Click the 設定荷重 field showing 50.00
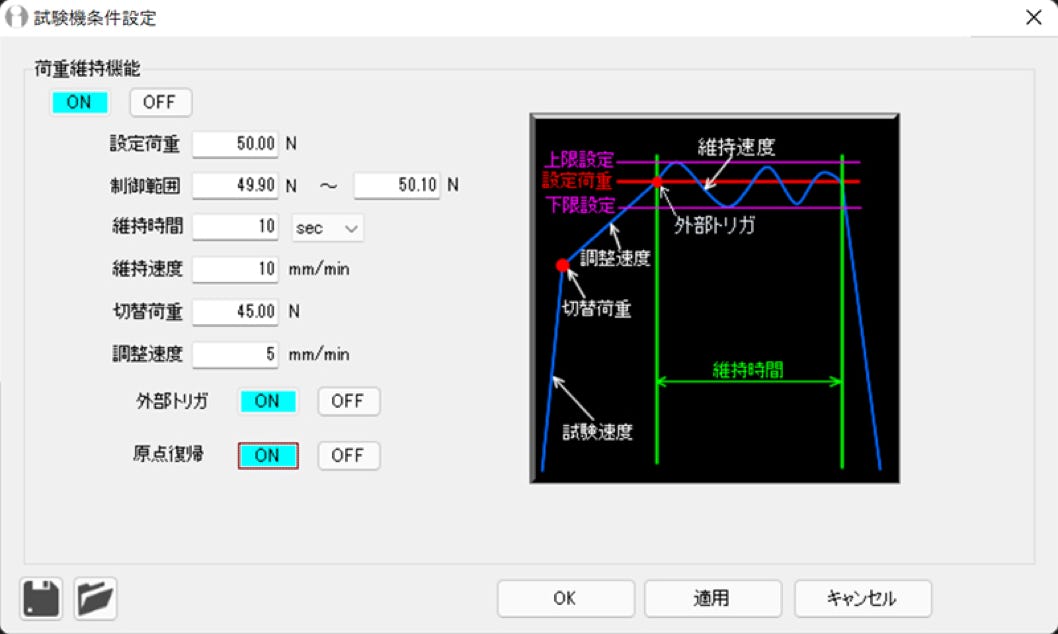This screenshot has height=634, width=1058. 235,144
